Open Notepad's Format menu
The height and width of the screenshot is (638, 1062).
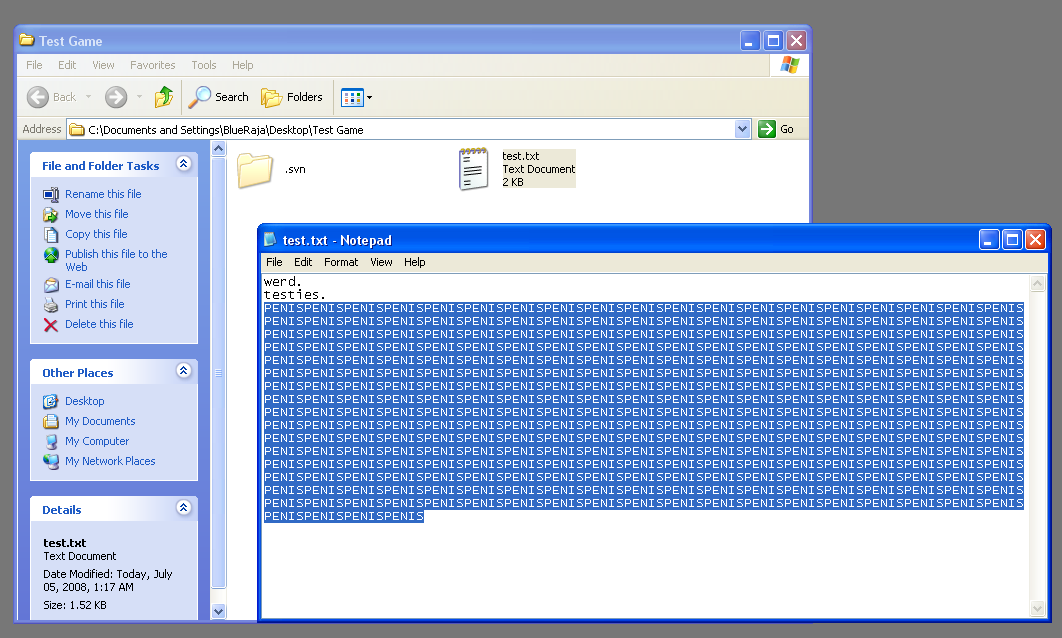pyautogui.click(x=341, y=262)
